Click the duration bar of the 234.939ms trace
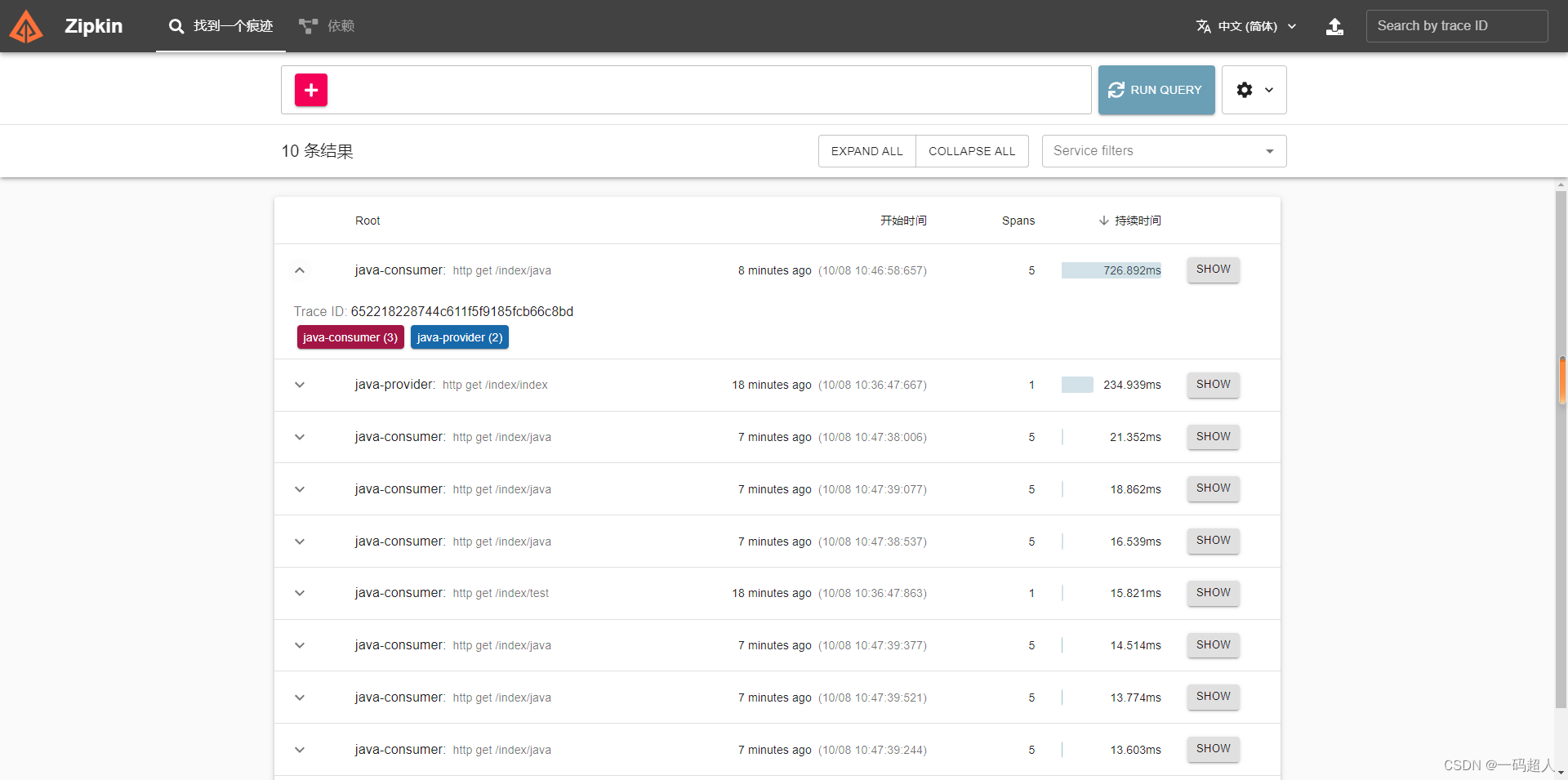 (1077, 384)
